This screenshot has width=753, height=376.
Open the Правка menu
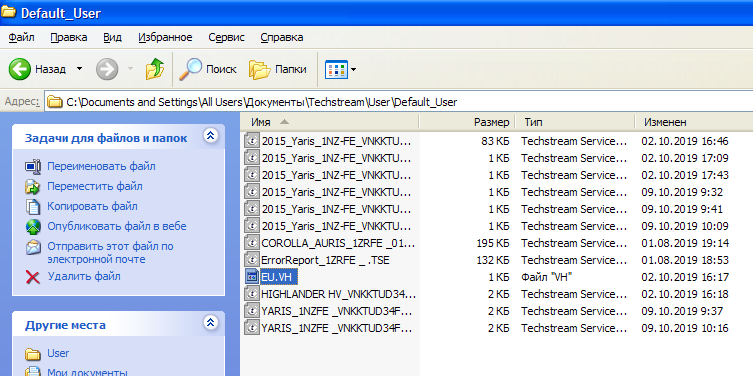coord(69,37)
